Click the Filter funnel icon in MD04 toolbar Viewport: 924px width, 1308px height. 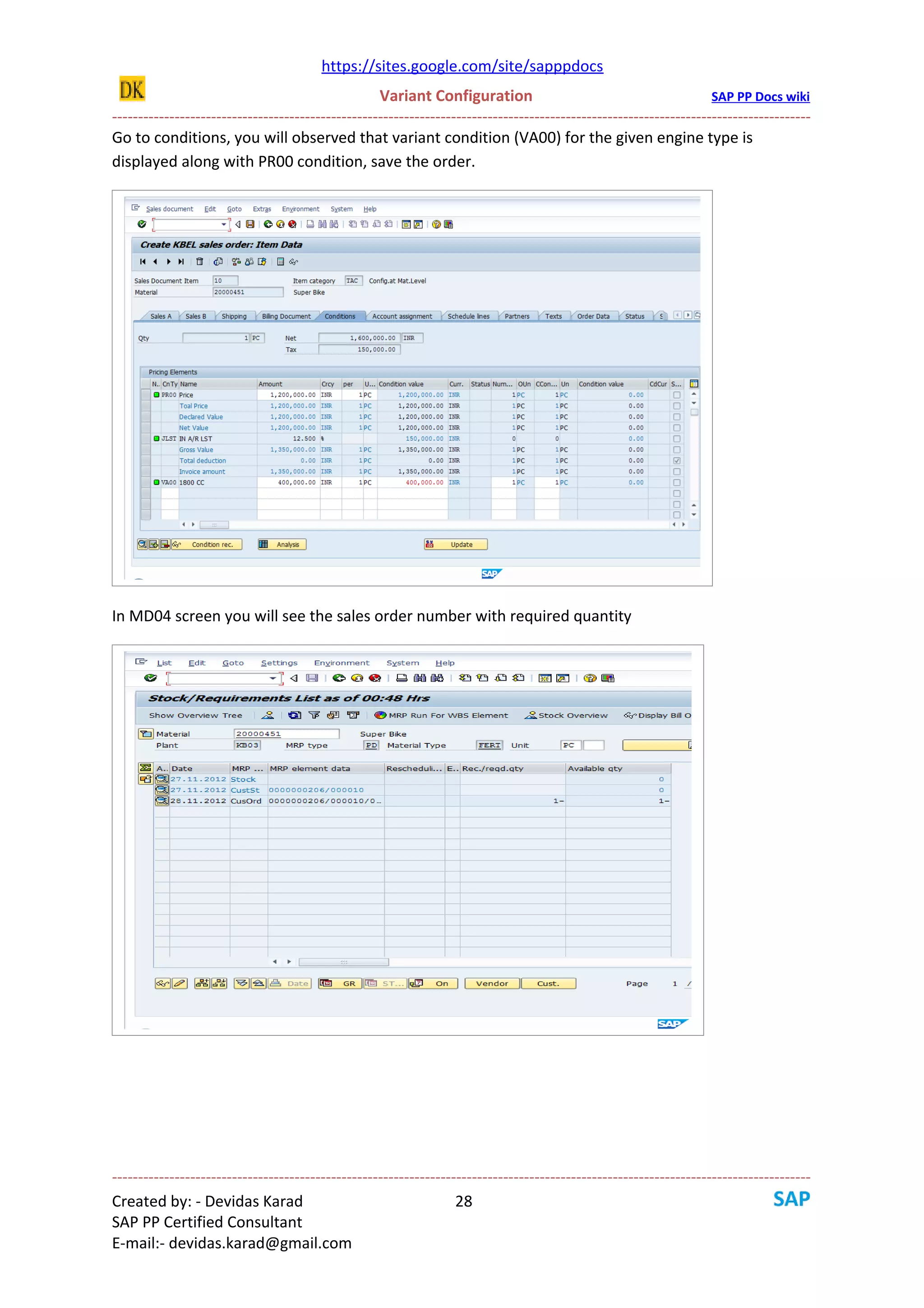314,715
